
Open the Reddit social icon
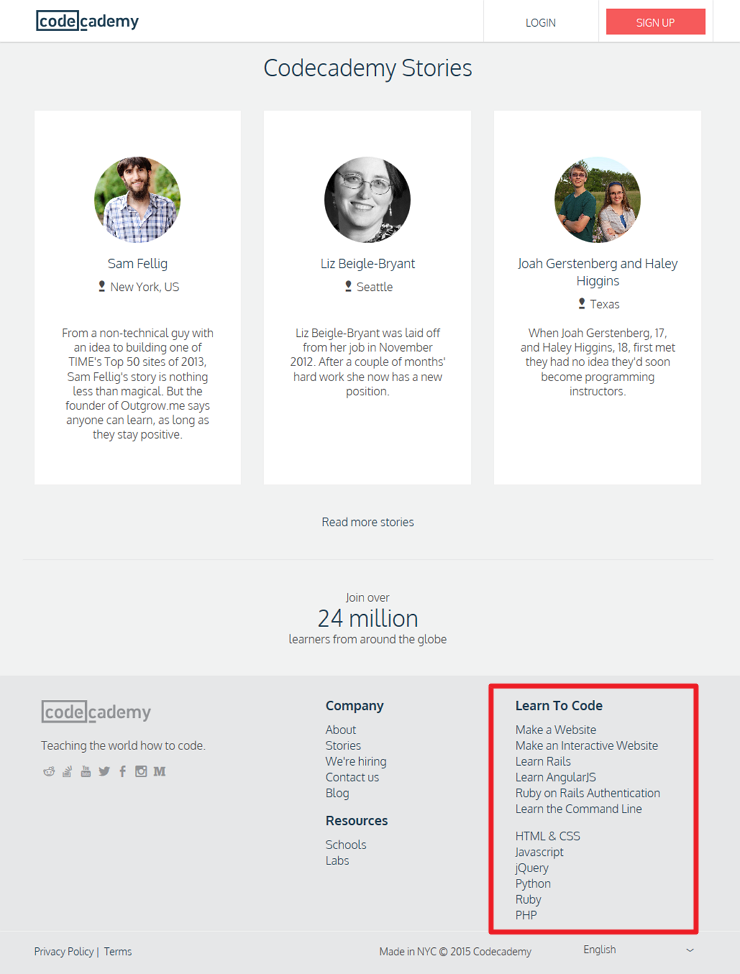[x=48, y=771]
